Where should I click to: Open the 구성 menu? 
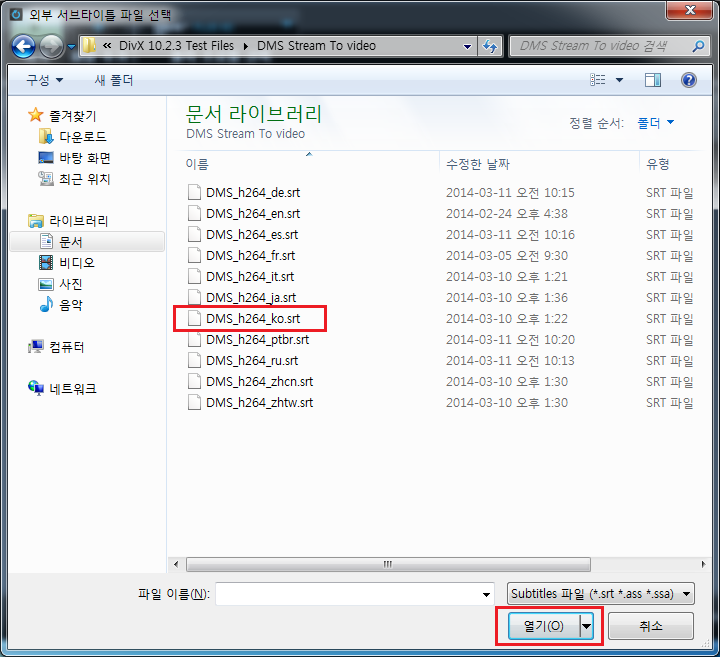[x=45, y=80]
